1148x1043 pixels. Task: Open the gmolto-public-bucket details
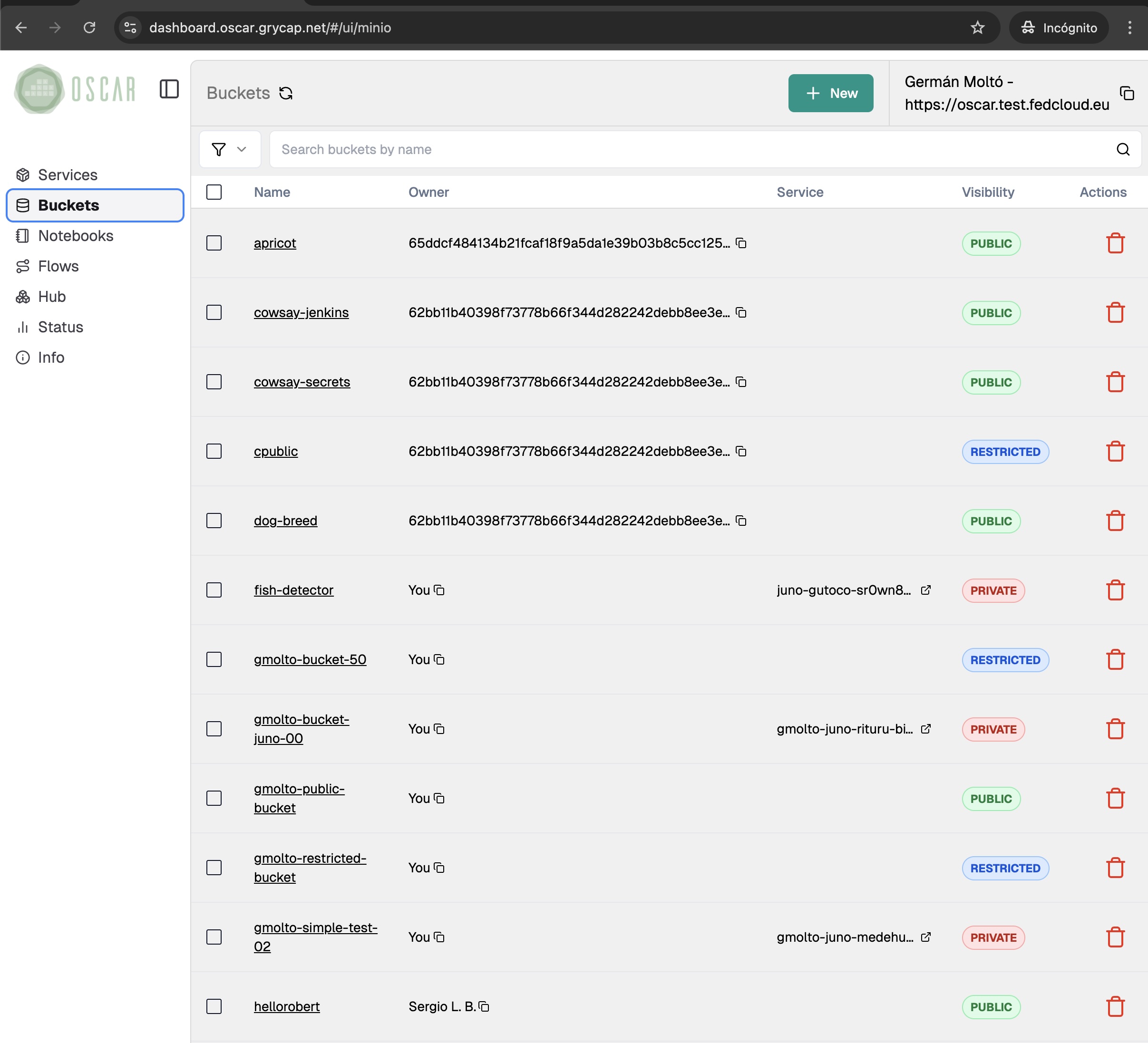click(299, 797)
